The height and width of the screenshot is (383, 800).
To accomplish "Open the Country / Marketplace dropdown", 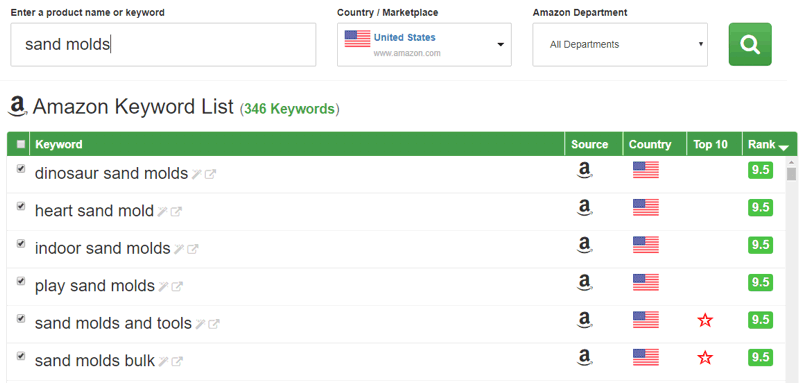I will pos(424,44).
